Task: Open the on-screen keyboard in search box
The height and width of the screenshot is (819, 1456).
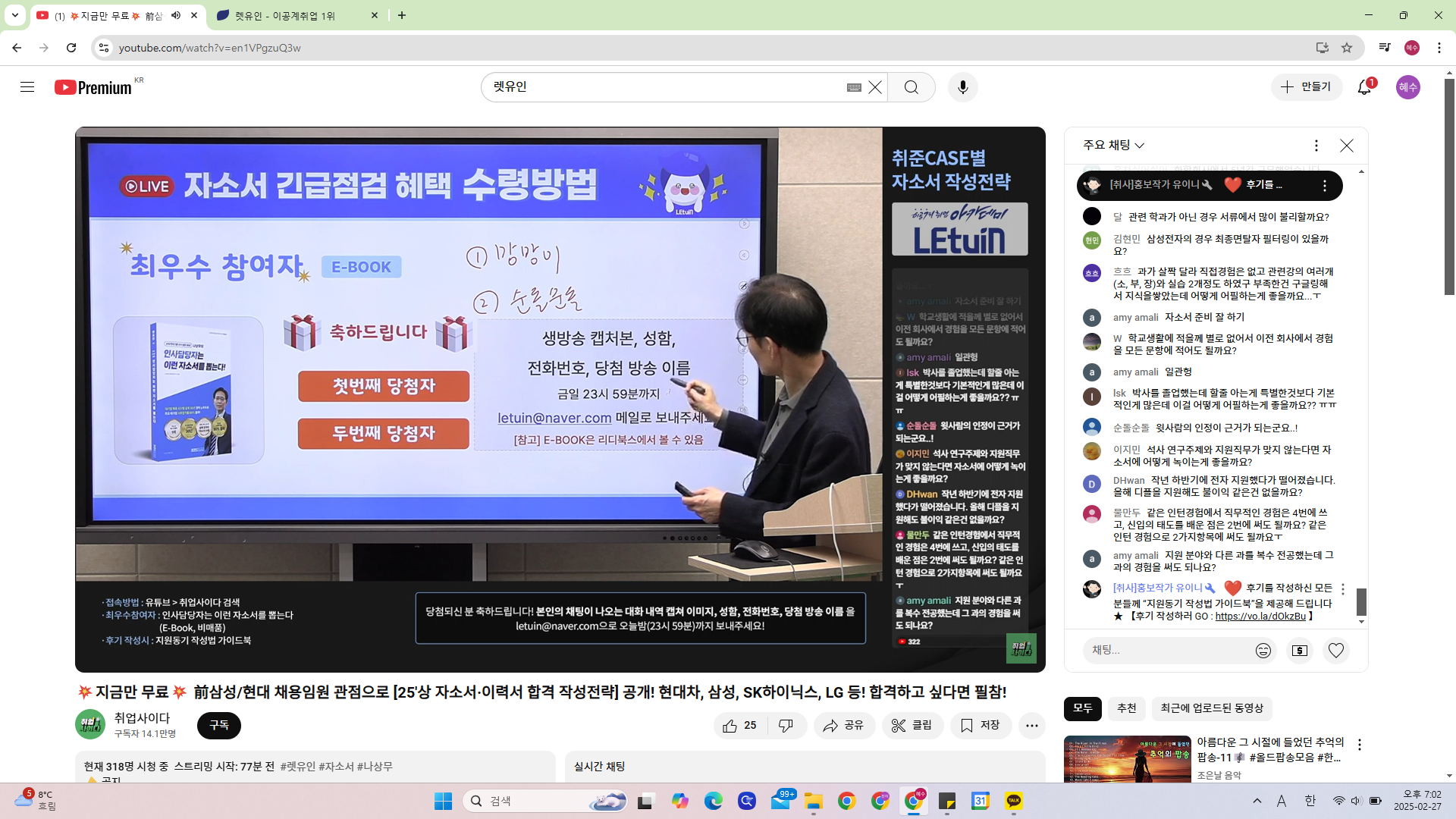Action: click(854, 87)
